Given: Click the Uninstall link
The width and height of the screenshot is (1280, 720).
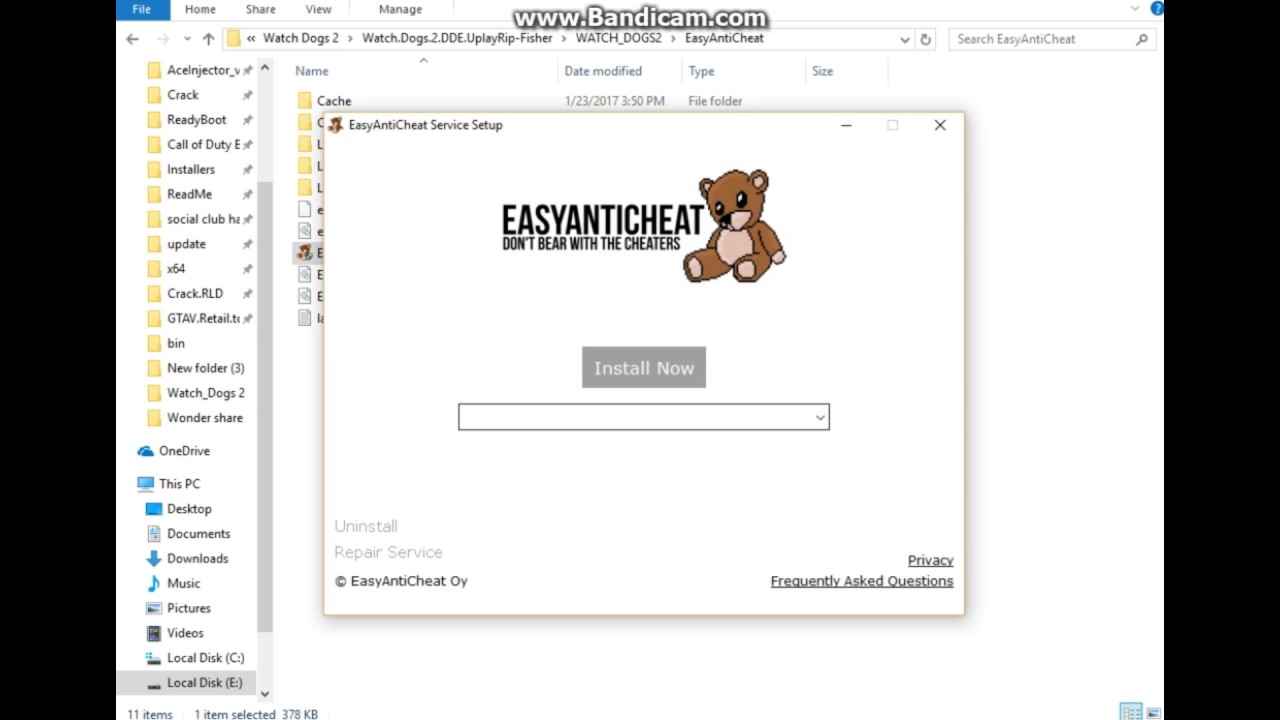Looking at the screenshot, I should (366, 526).
